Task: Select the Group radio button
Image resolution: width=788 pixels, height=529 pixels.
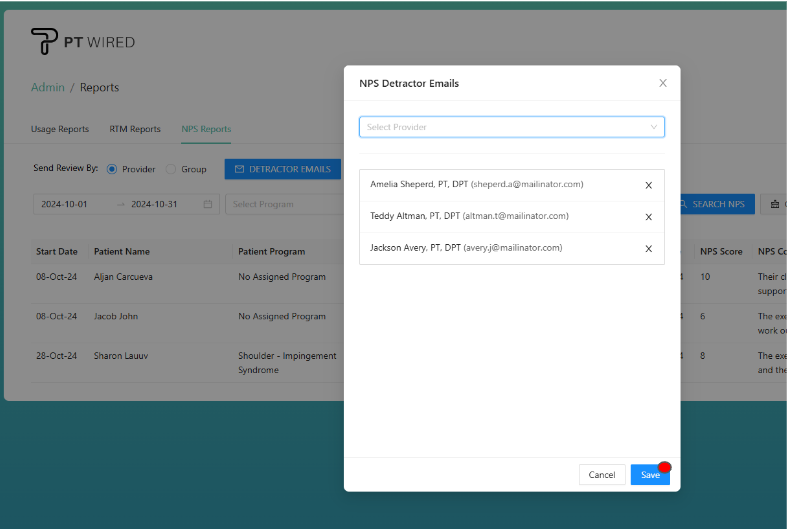Action: coord(170,169)
